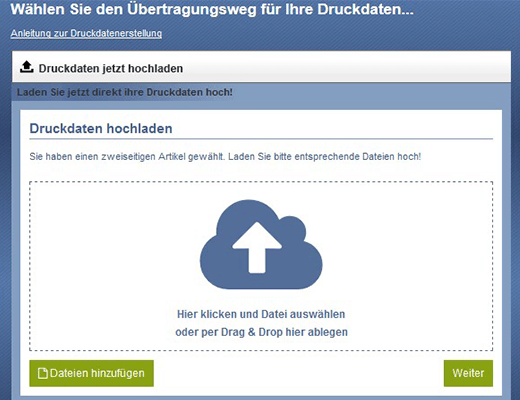Continue with the Weiter button

468,373
